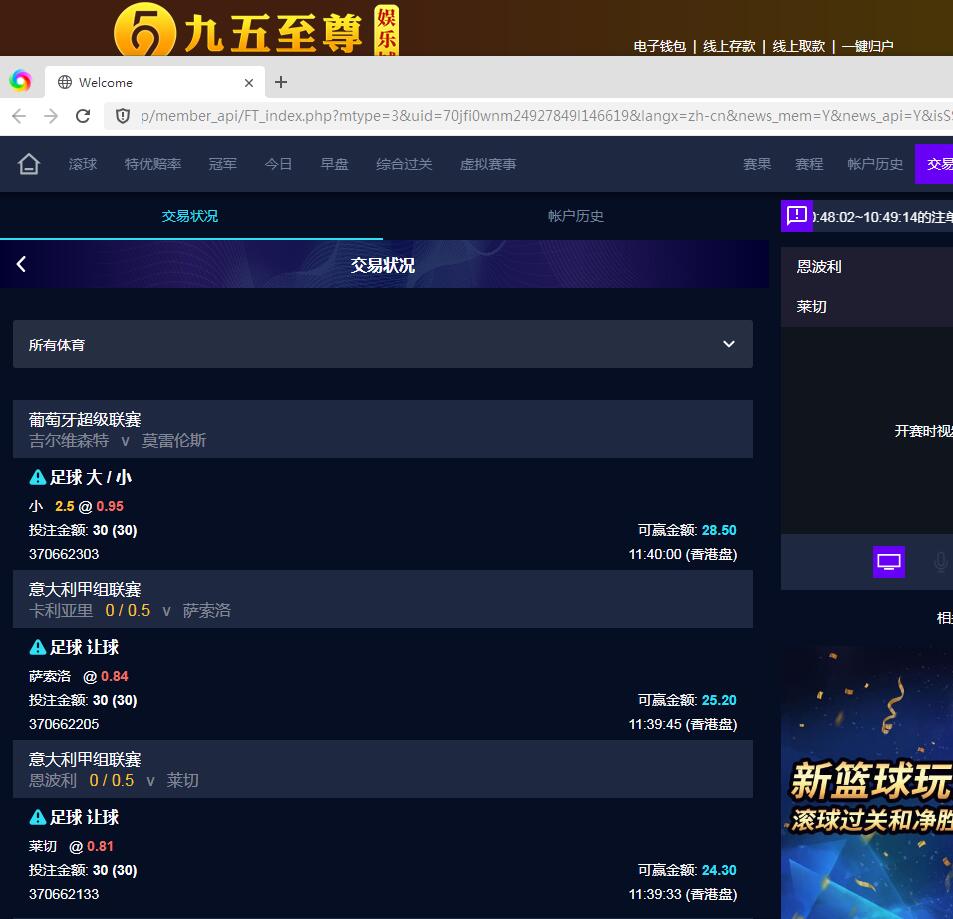This screenshot has width=953, height=919.
Task: Click the back arrow beside 交易状况 header
Action: tap(21, 264)
